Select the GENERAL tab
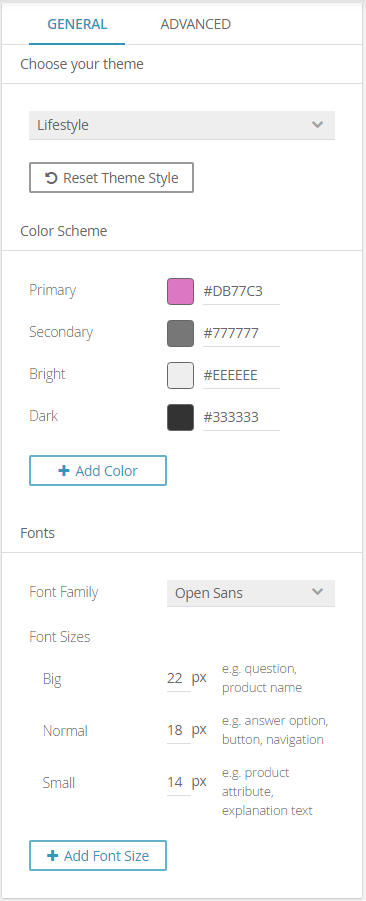 77,24
